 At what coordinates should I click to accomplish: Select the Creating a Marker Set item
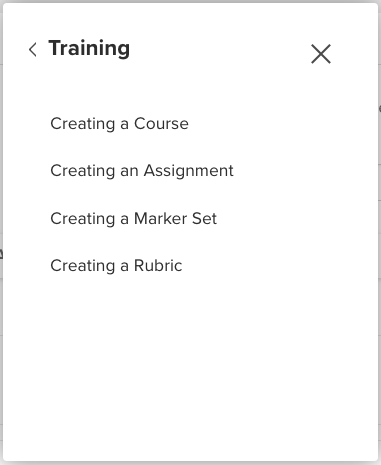[x=133, y=219]
